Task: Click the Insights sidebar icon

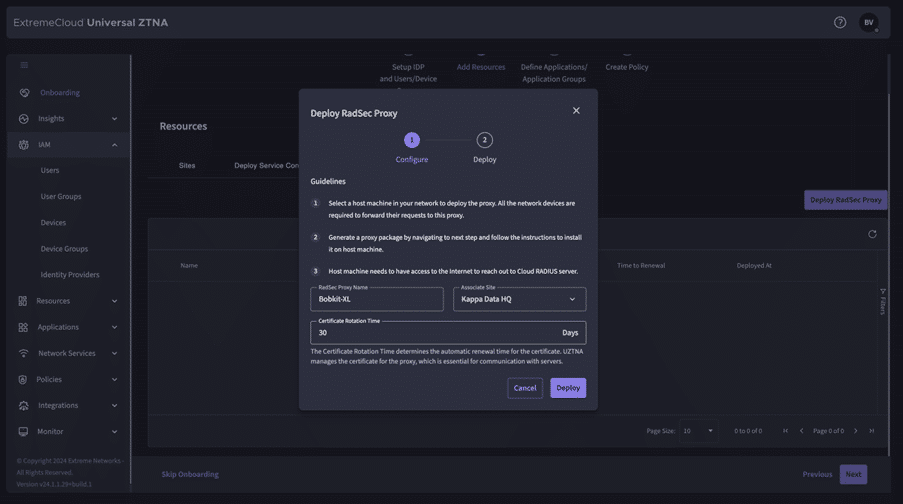Action: click(24, 119)
